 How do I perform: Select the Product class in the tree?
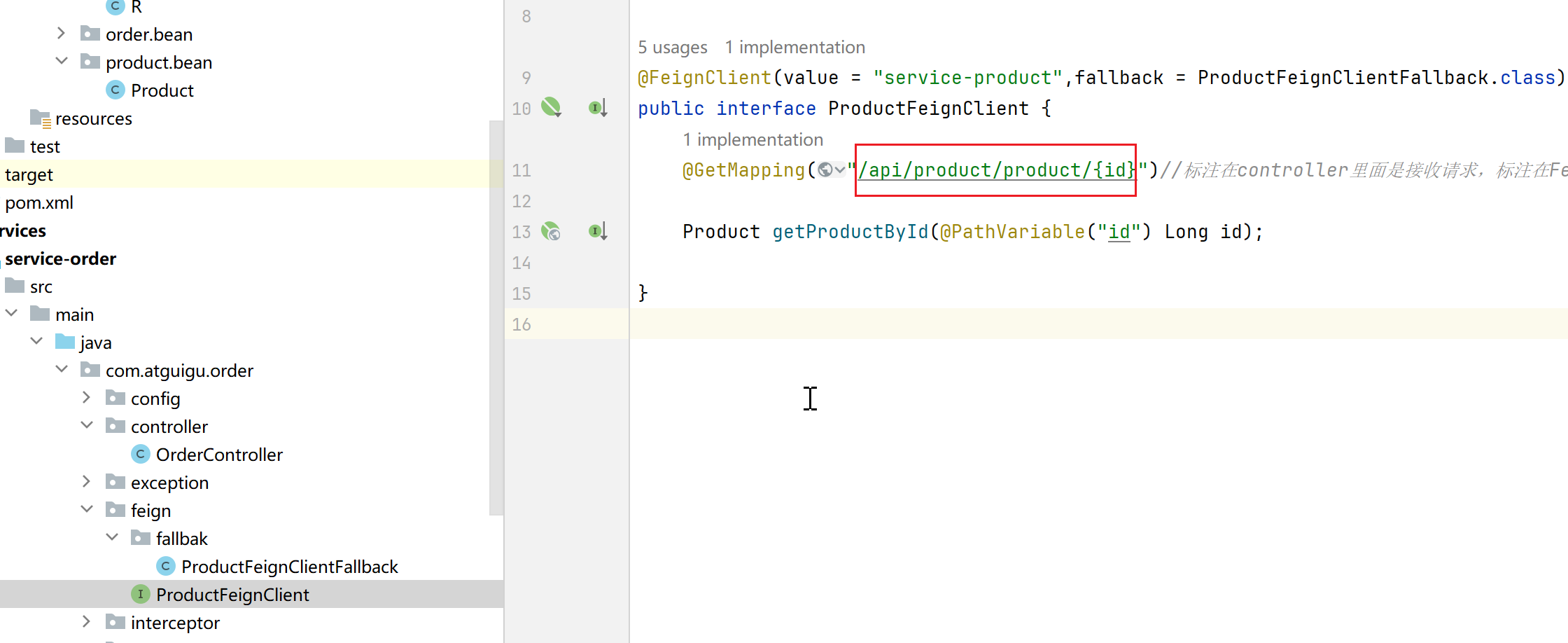coord(162,90)
